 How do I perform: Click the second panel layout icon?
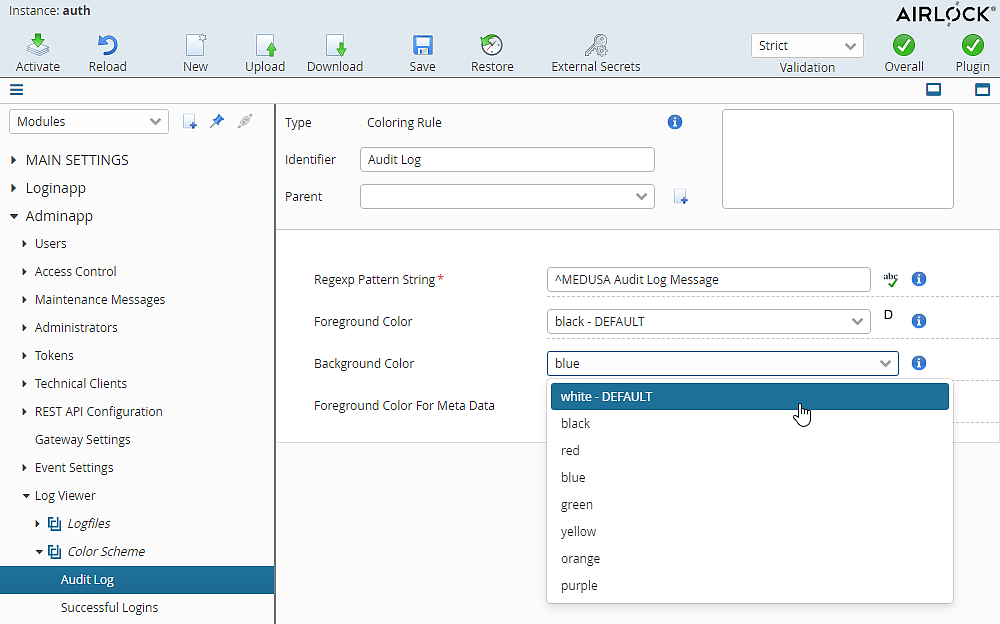pos(983,89)
